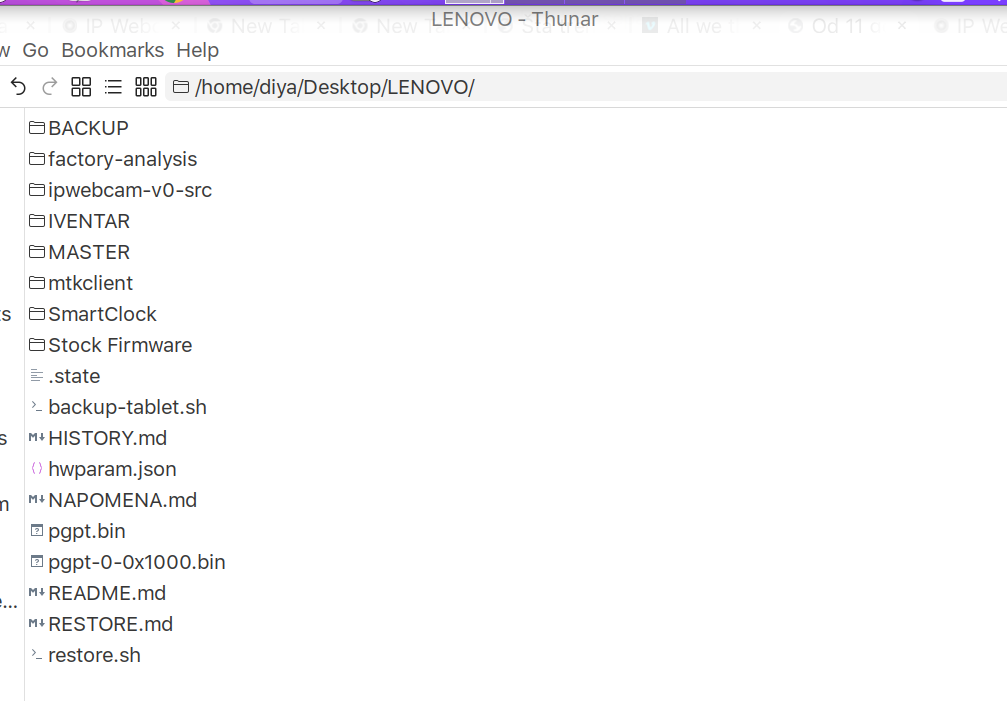Switch to compact view
Viewport: 1007px width, 701px height.
tap(146, 87)
